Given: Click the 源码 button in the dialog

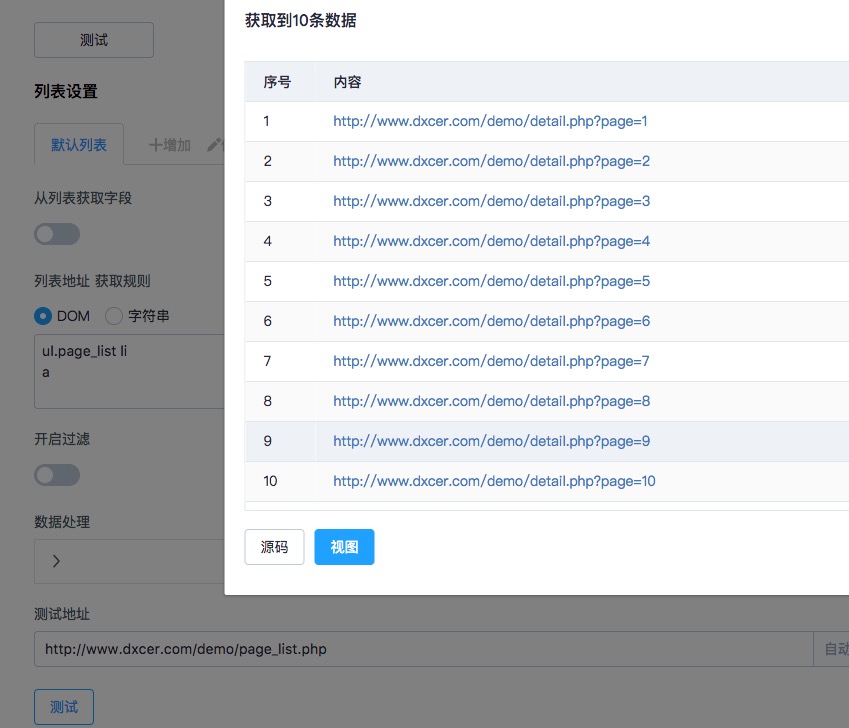Looking at the screenshot, I should (x=275, y=547).
